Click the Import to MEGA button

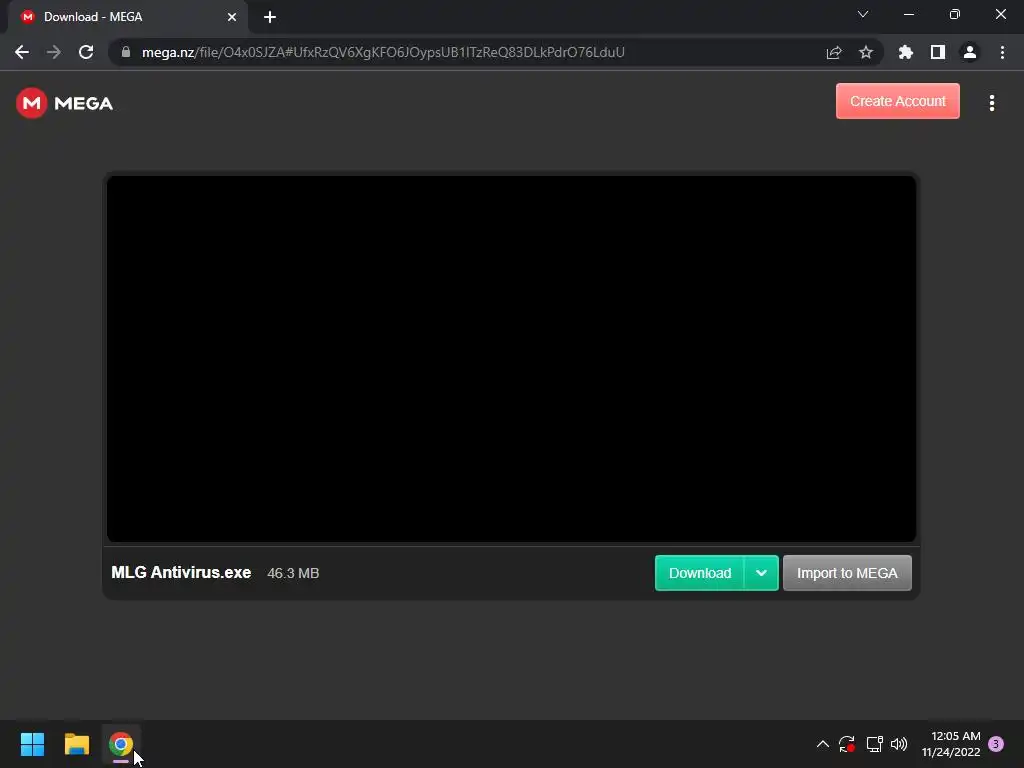click(x=847, y=573)
